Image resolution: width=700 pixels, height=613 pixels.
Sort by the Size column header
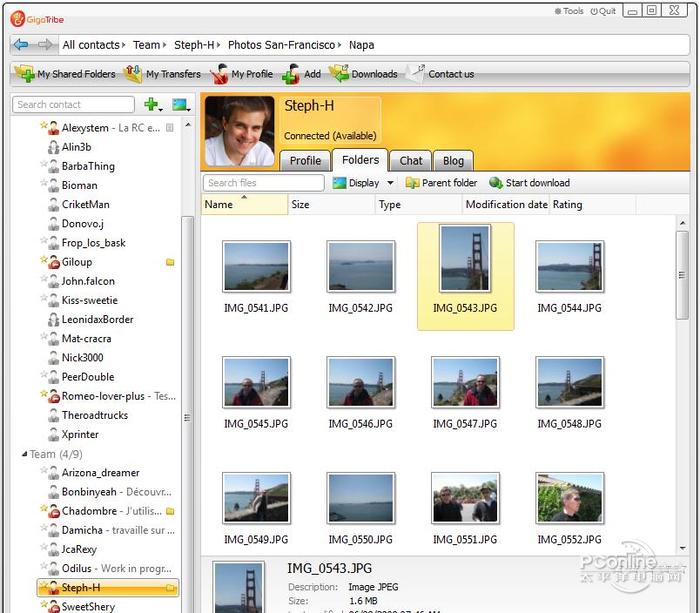click(331, 204)
